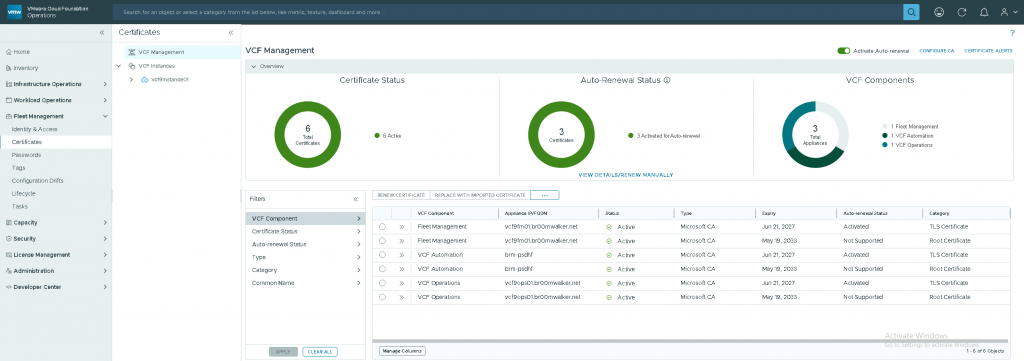Click the green Certificate Status donut chart
This screenshot has width=1024, height=361.
[x=308, y=134]
